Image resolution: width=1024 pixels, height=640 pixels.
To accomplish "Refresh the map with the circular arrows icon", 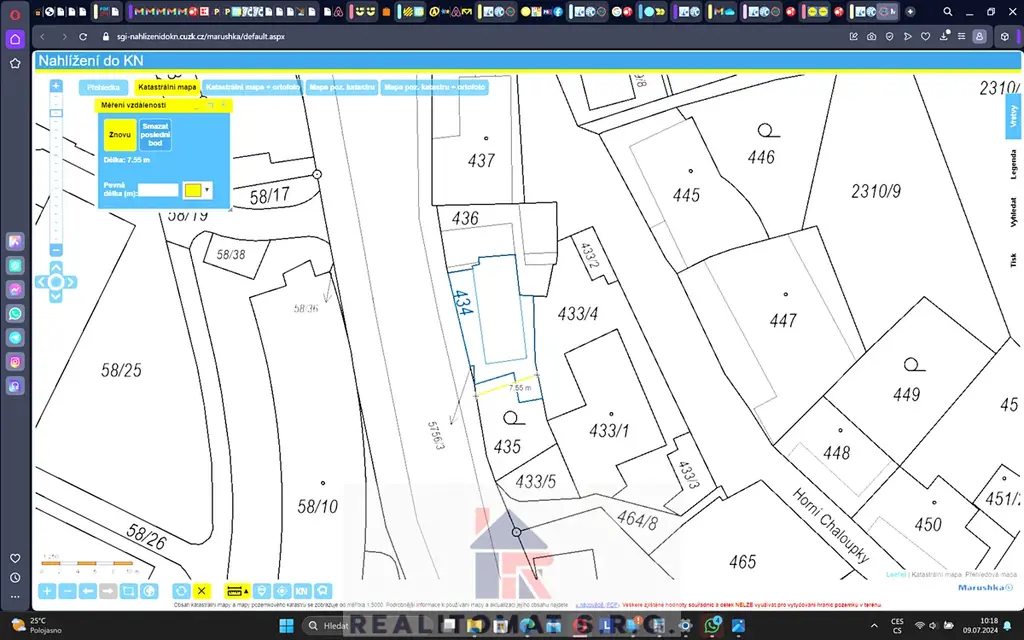I will (x=181, y=591).
